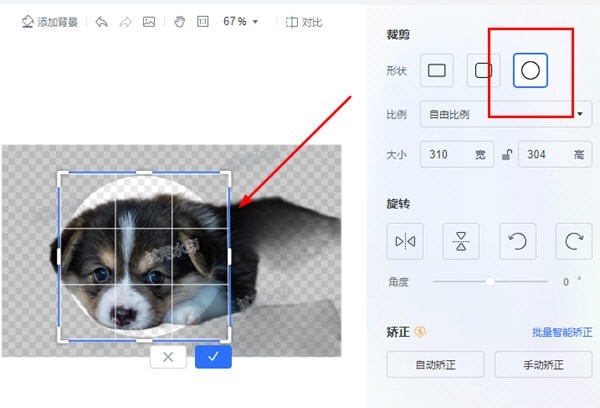Click the 手动矫正 button
This screenshot has height=408, width=600.
click(543, 365)
